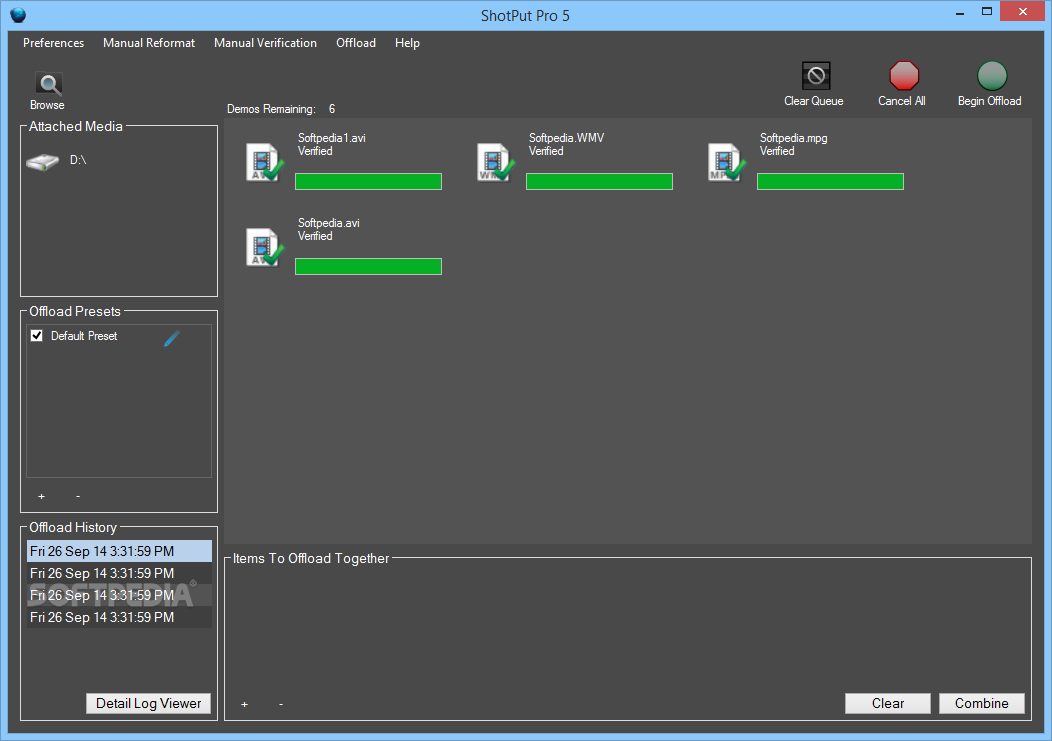This screenshot has height=741, width=1052.
Task: Click Verified status under Softpedia.mpg
Action: click(777, 151)
